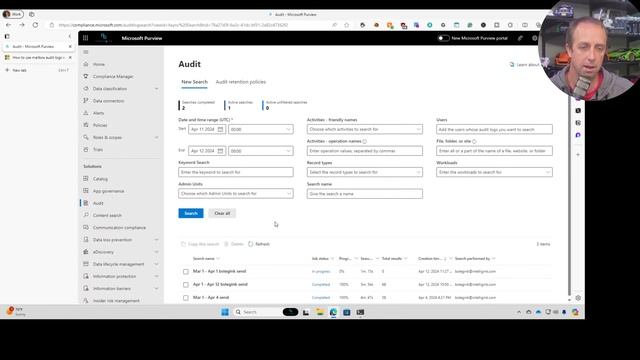Expand the Data classification section
Screen dimensions: 640x360
pyautogui.click(x=156, y=89)
